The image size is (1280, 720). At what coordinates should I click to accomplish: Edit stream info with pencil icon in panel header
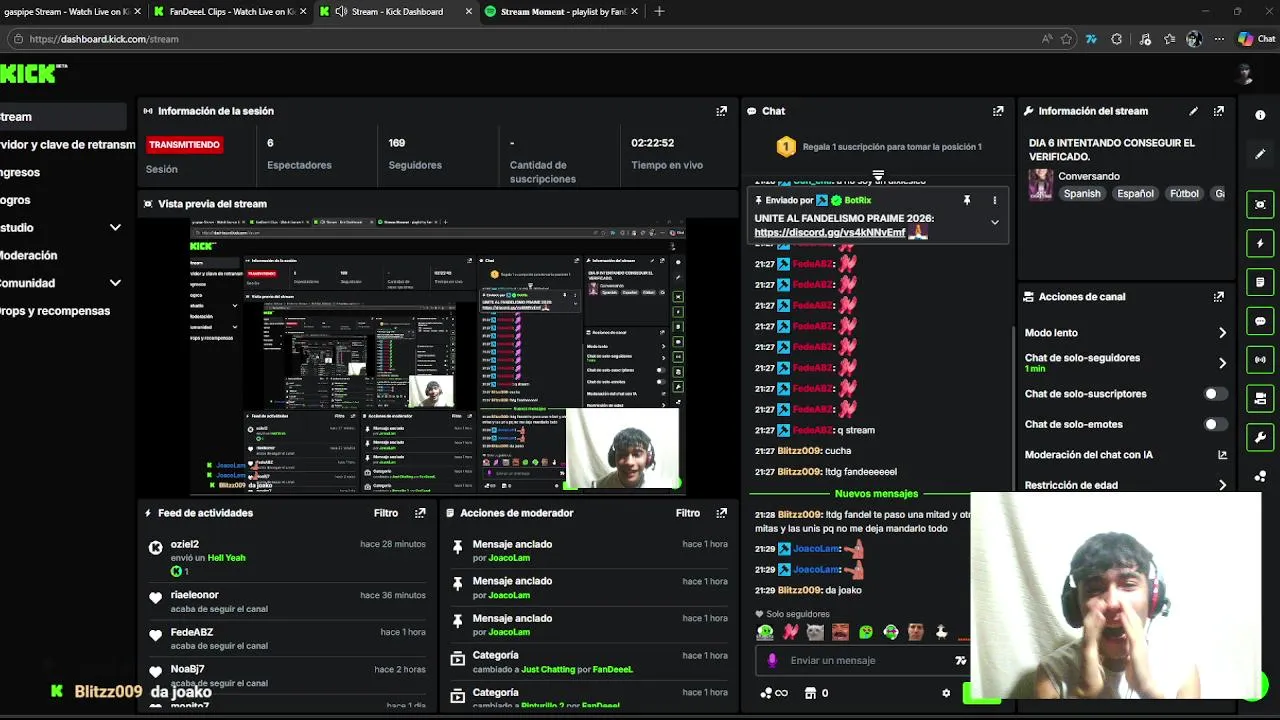(x=1193, y=111)
